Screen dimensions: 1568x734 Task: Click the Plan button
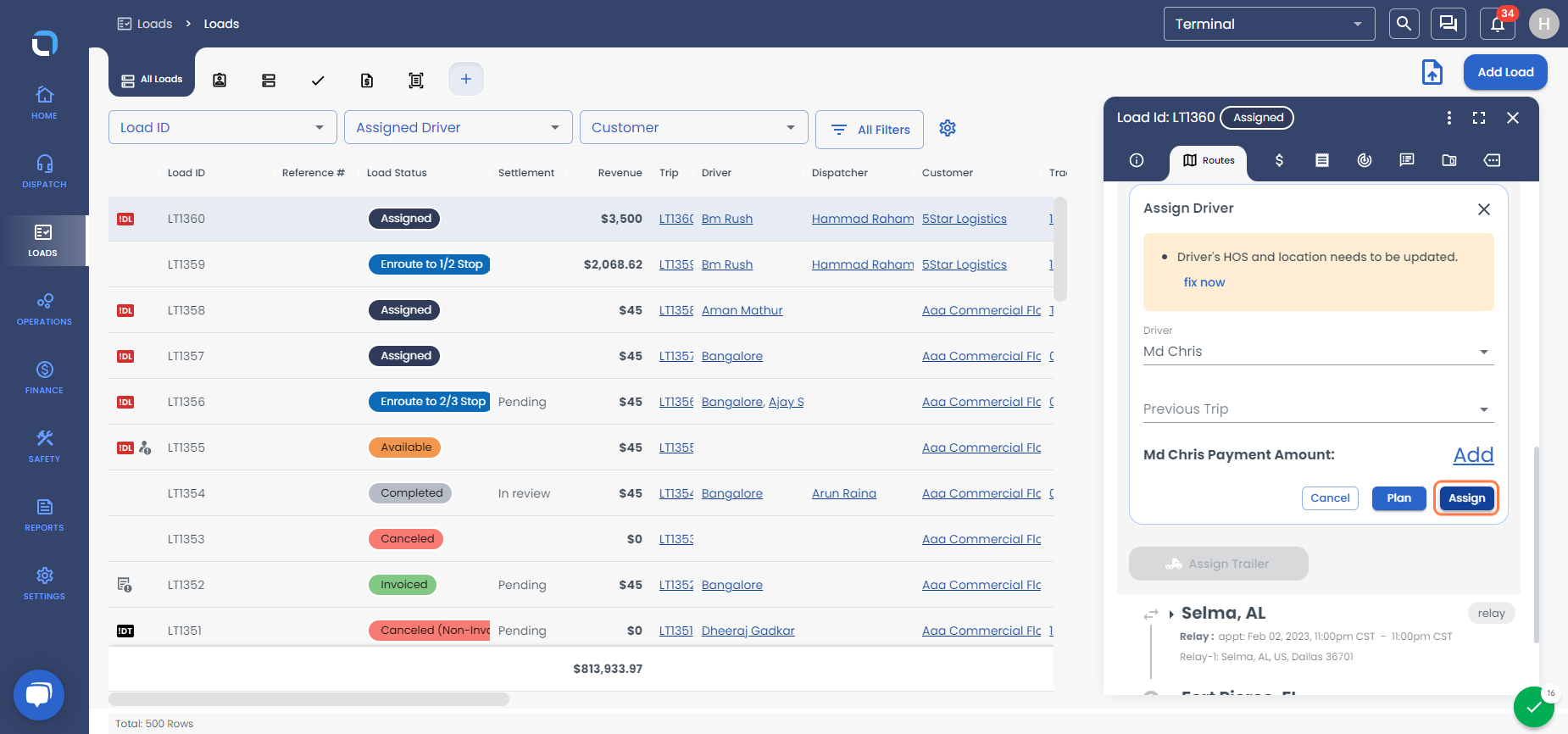(1399, 498)
